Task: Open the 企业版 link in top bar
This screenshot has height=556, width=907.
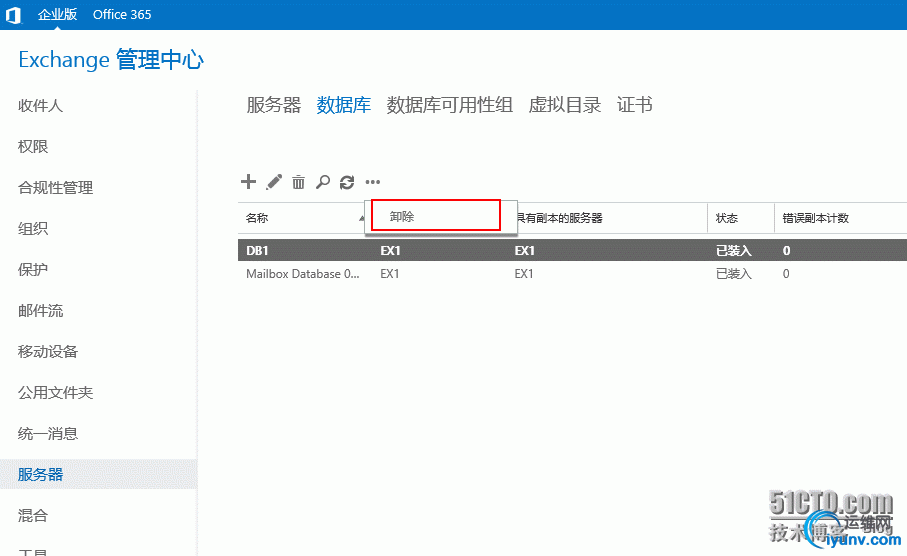Action: [57, 14]
